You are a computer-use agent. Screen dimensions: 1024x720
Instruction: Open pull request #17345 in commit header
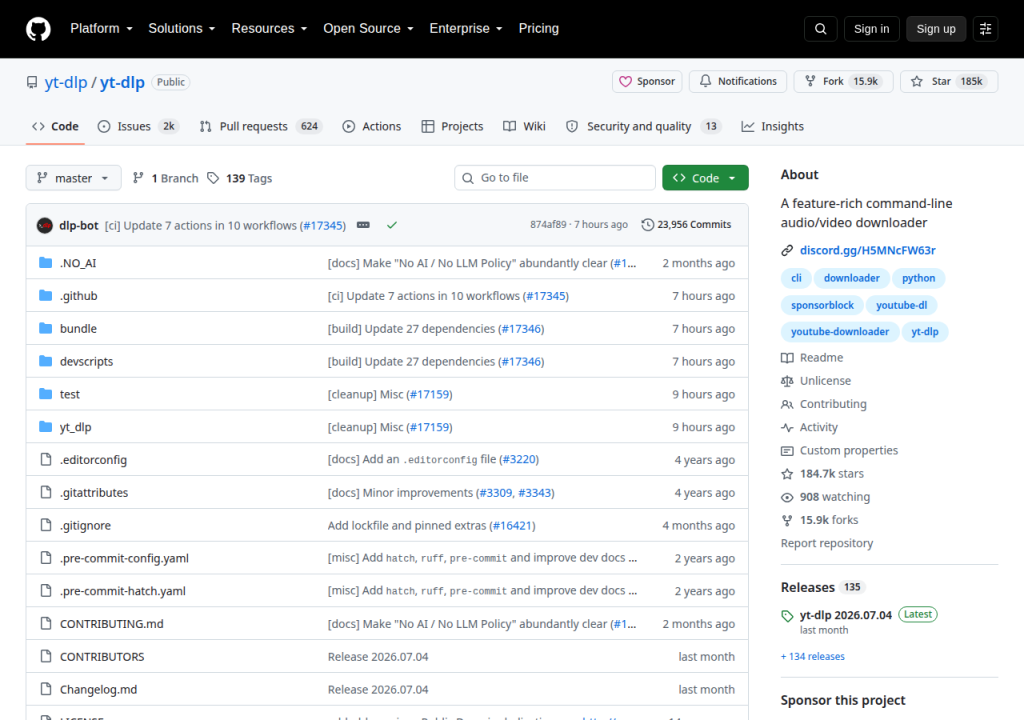tap(323, 225)
